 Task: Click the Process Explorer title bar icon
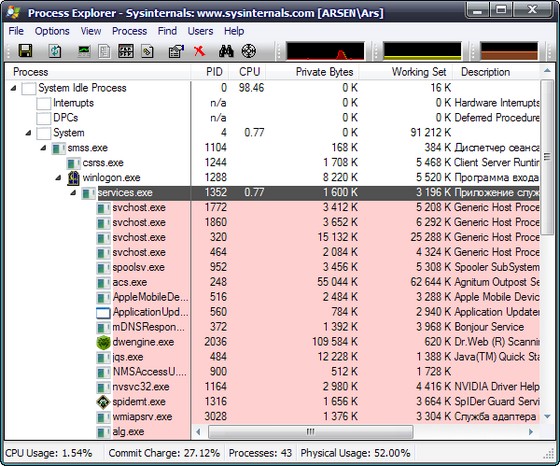point(14,12)
